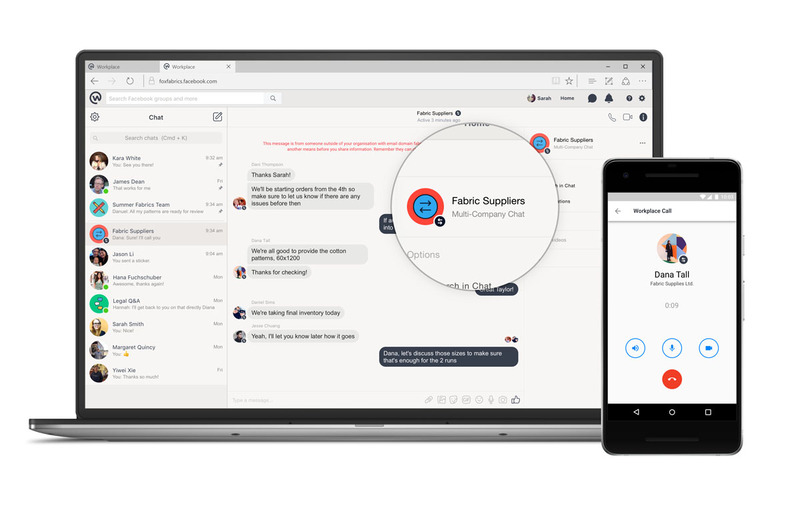The image size is (800, 506).
Task: Open James Dean conversation
Action: click(x=156, y=185)
